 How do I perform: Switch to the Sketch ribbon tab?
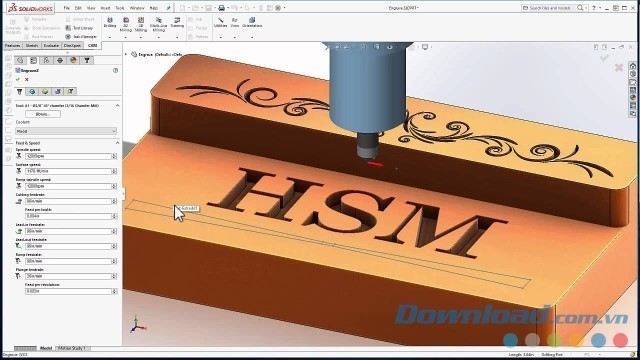[x=31, y=46]
